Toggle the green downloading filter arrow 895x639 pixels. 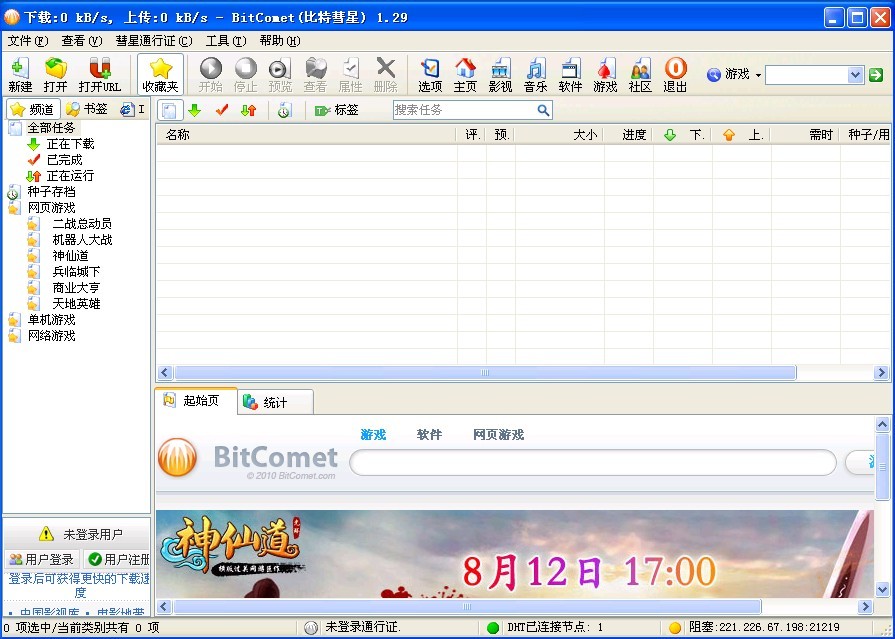195,110
